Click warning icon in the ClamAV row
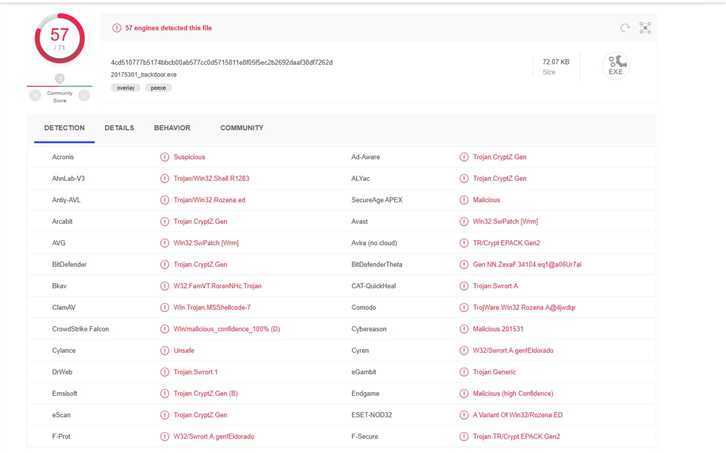 click(x=164, y=308)
